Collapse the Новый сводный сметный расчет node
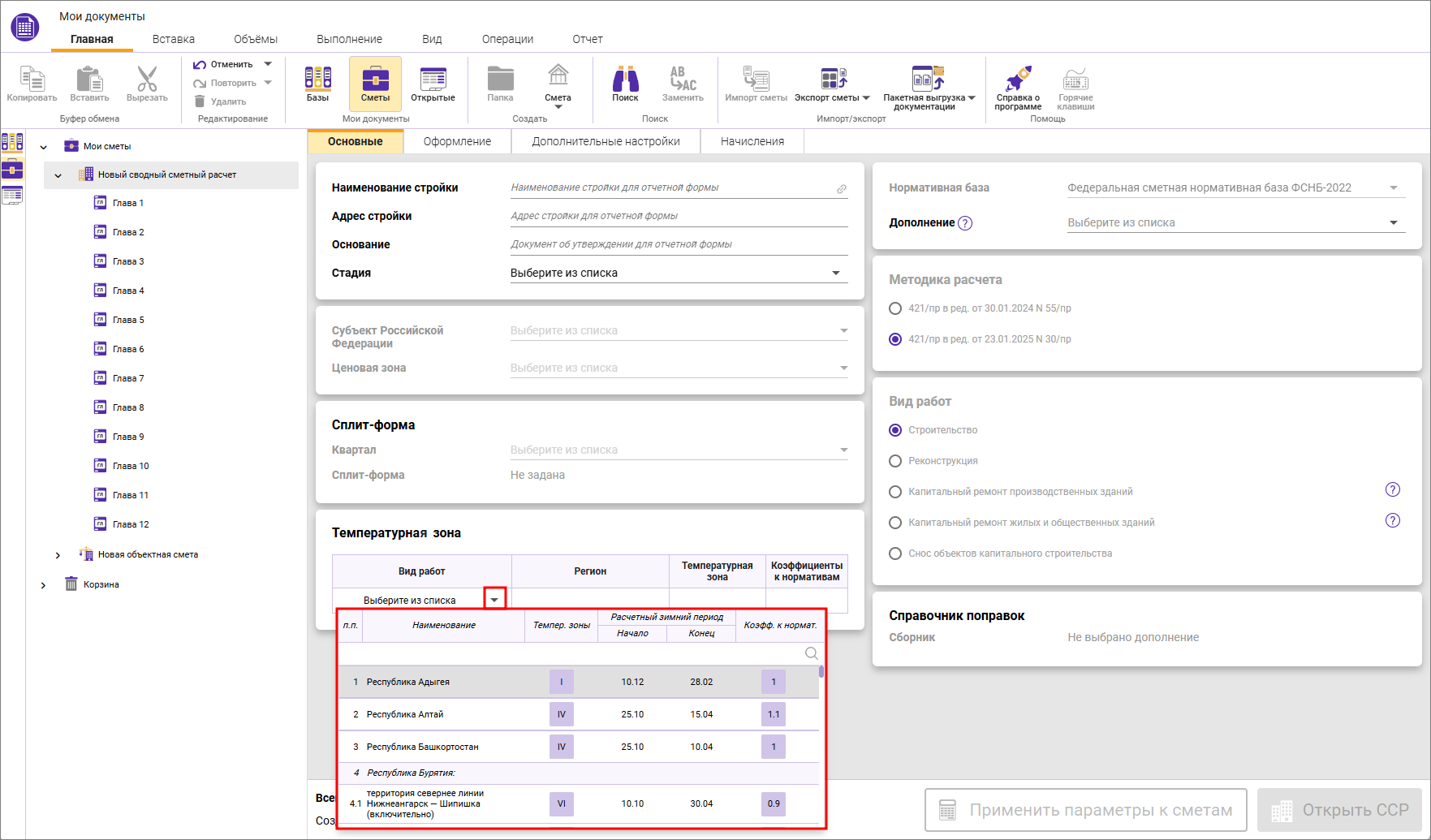Screen dimensions: 1431x840 click(58, 175)
